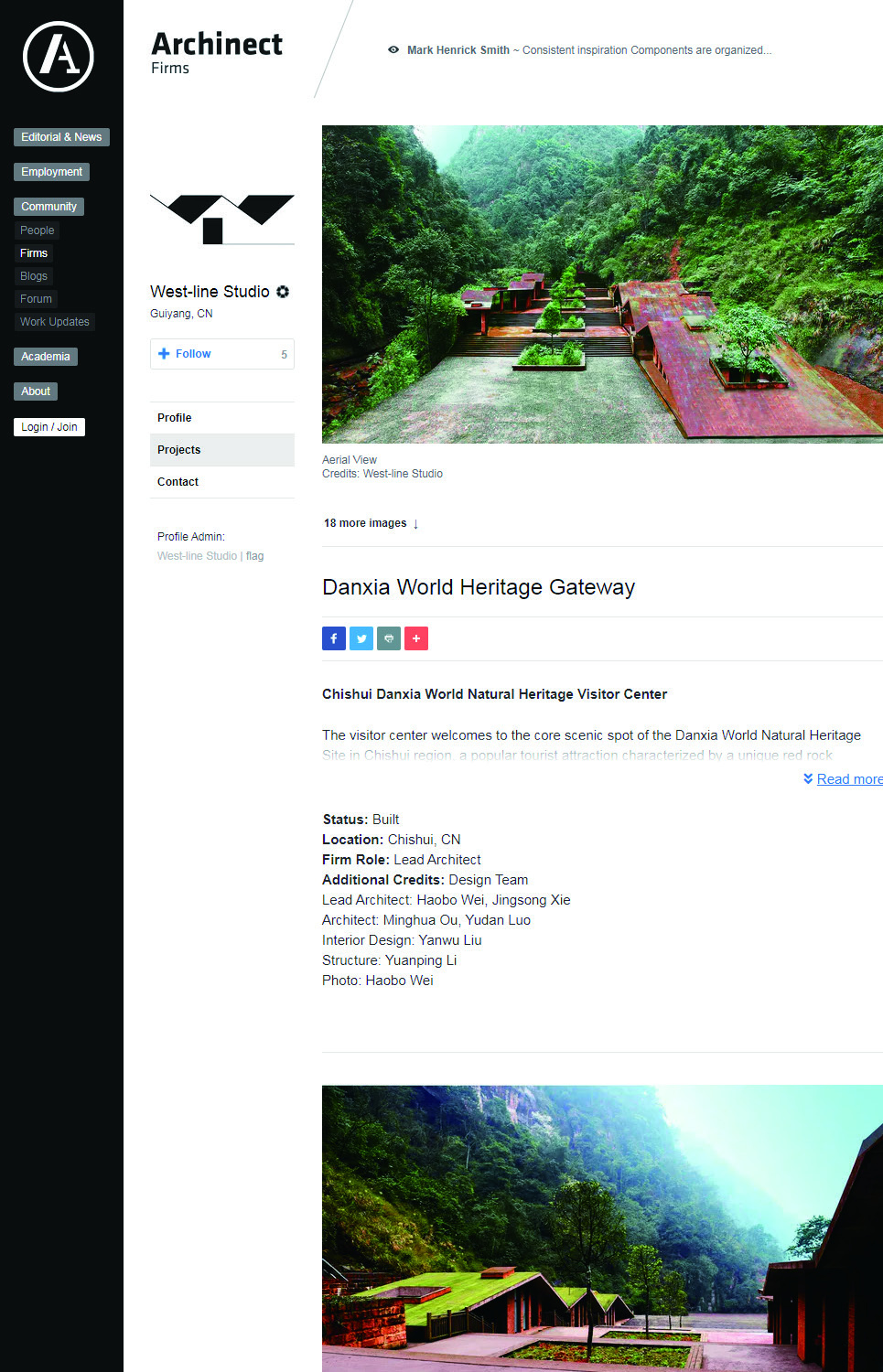883x1372 pixels.
Task: Click the eye icon beside Mark Henrick Smith
Action: (x=393, y=50)
